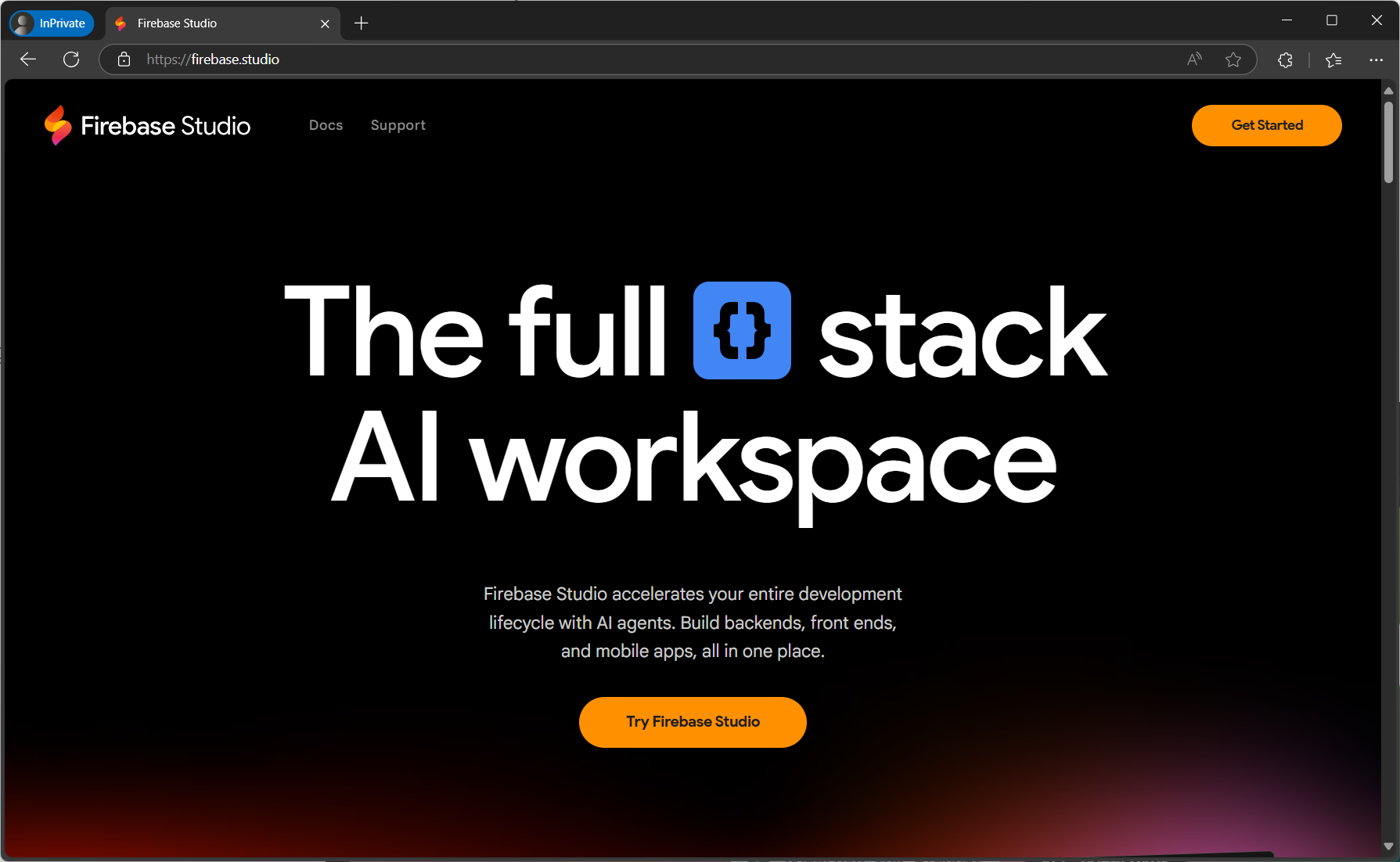The height and width of the screenshot is (862, 1400).
Task: Open the Support navigation link
Action: point(398,125)
